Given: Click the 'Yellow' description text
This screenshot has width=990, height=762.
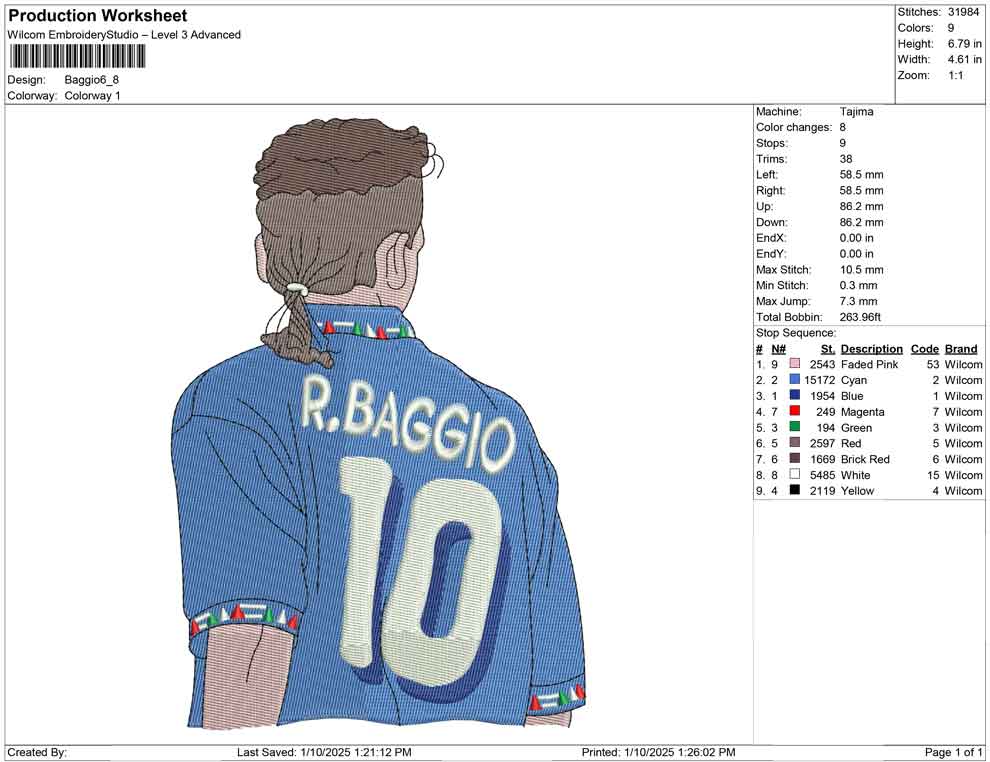Looking at the screenshot, I should (857, 491).
